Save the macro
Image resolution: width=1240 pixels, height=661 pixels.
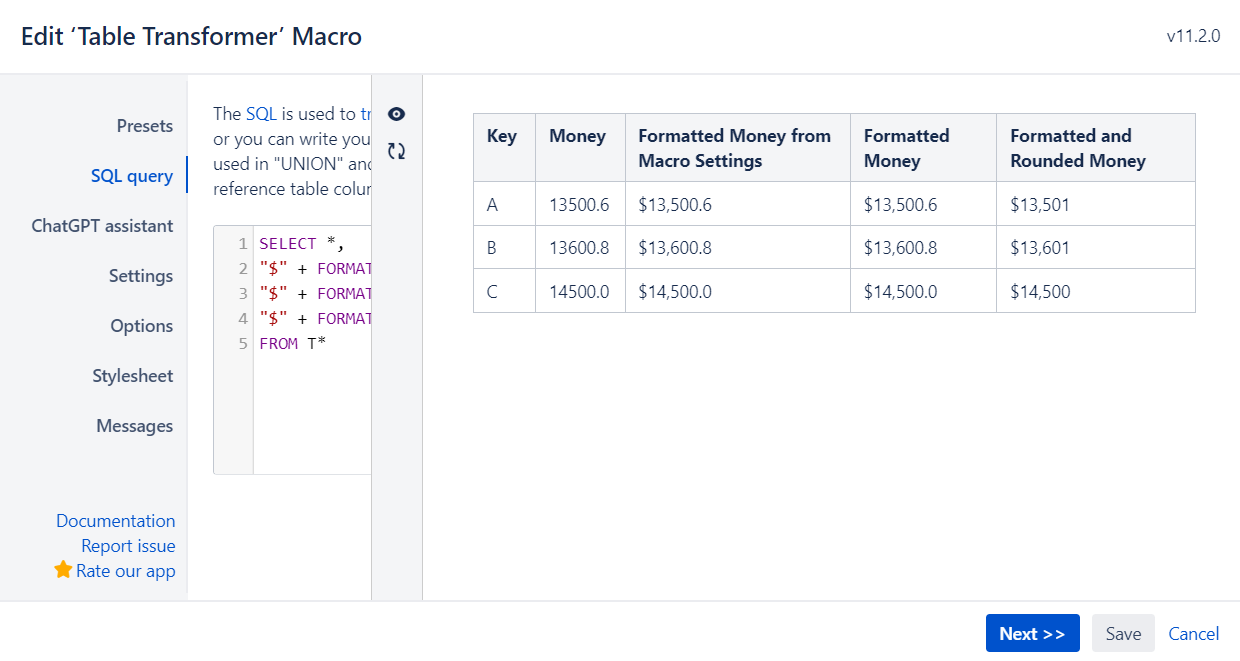(x=1122, y=633)
